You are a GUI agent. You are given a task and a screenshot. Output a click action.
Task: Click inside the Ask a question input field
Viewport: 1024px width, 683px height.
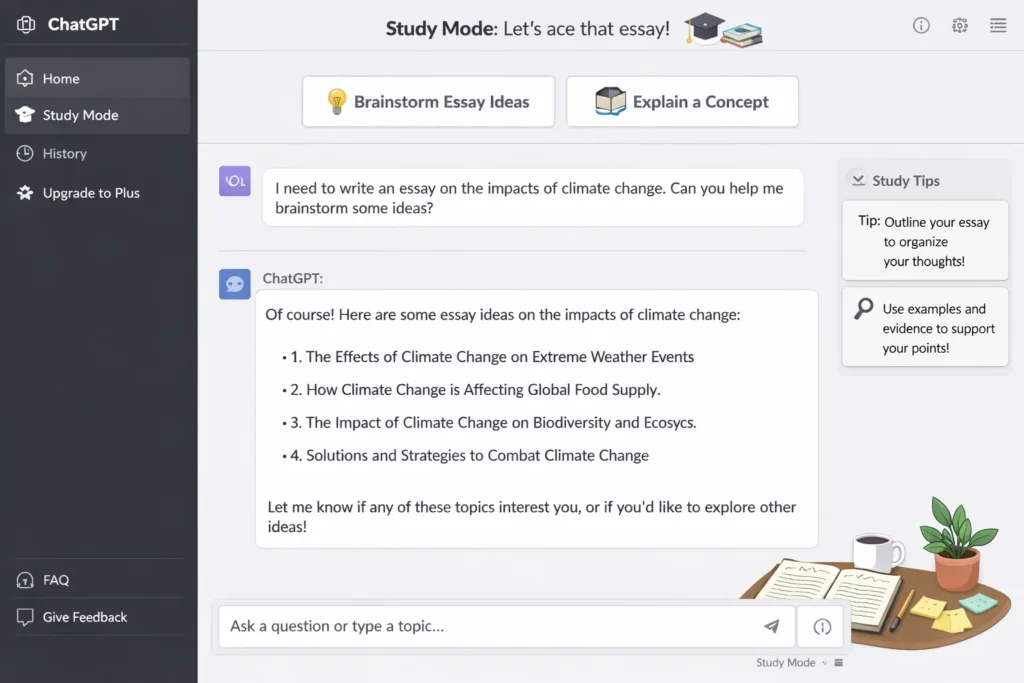[450, 627]
